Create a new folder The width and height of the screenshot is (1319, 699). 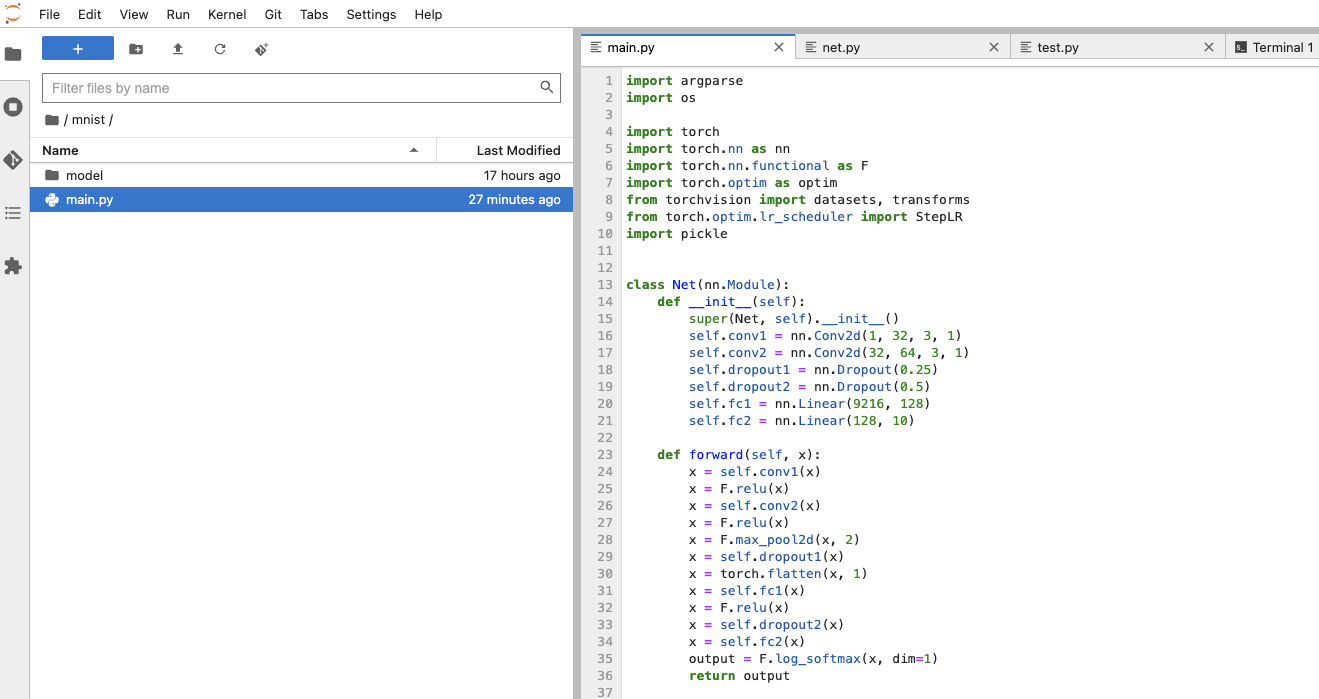coord(136,49)
